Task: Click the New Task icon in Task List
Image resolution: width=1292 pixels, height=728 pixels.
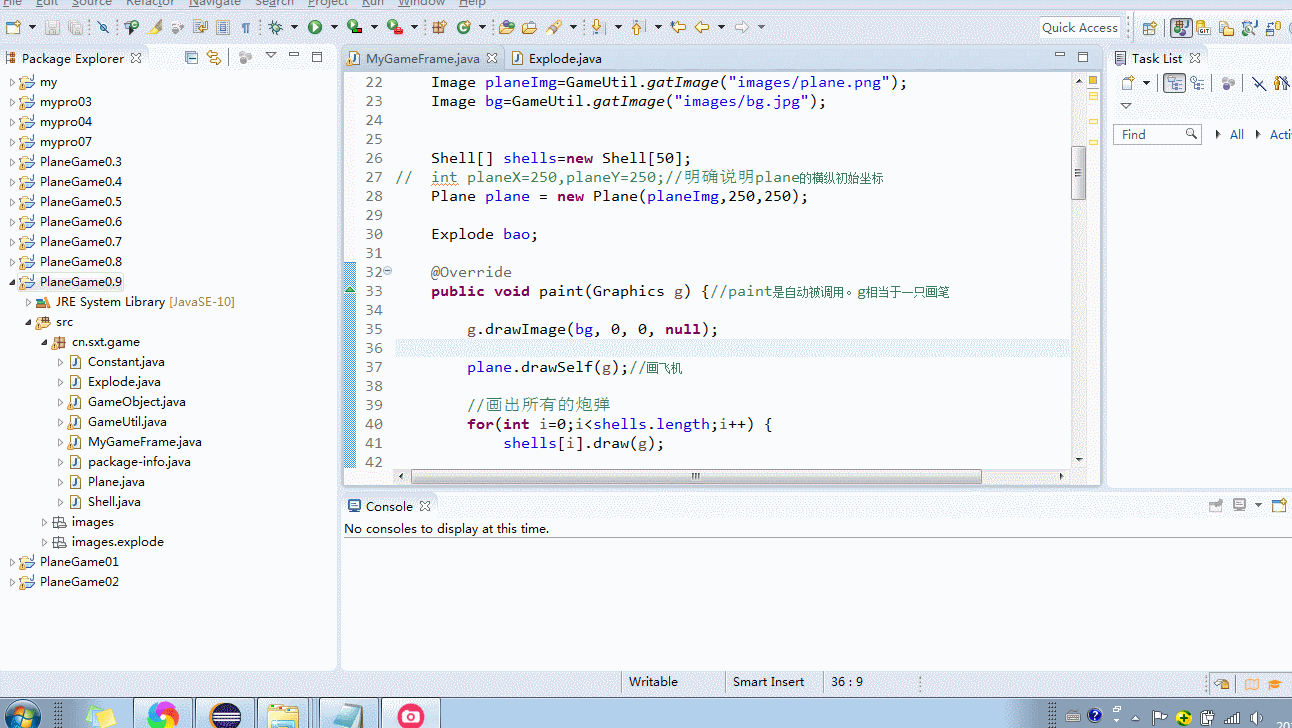Action: click(x=1128, y=83)
